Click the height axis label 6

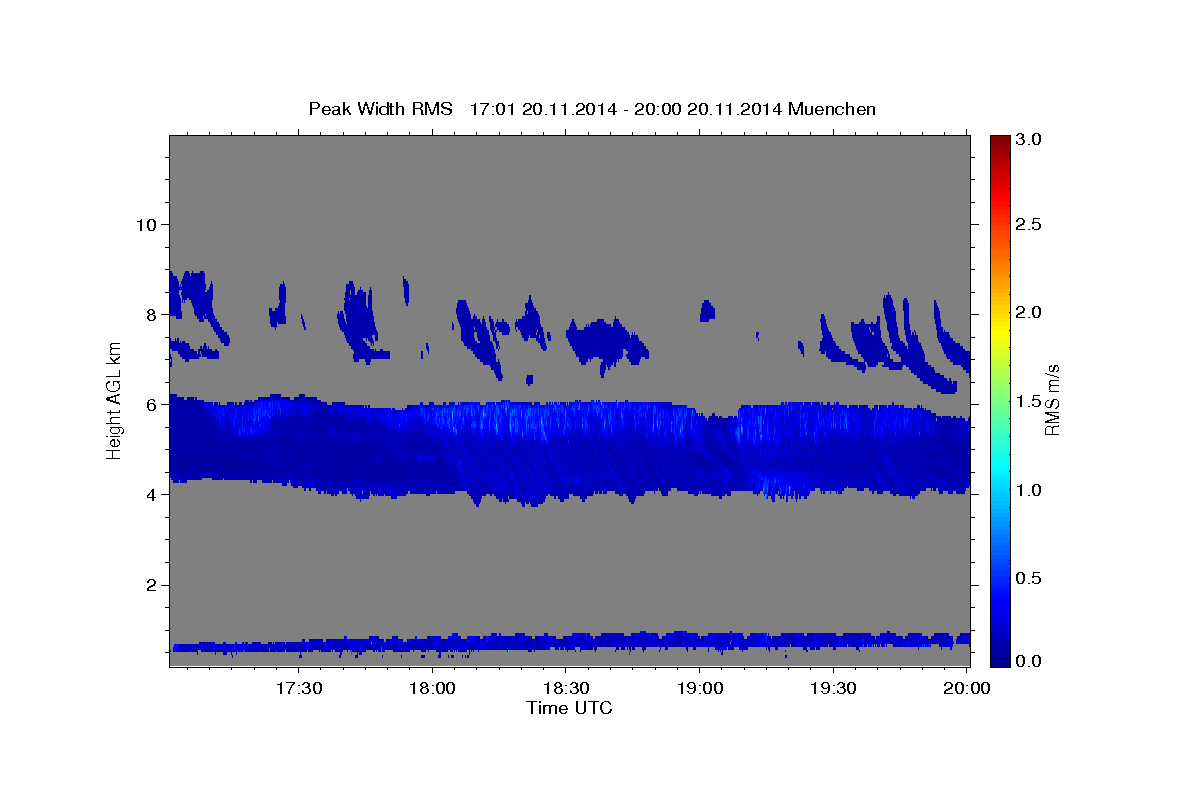[151, 404]
